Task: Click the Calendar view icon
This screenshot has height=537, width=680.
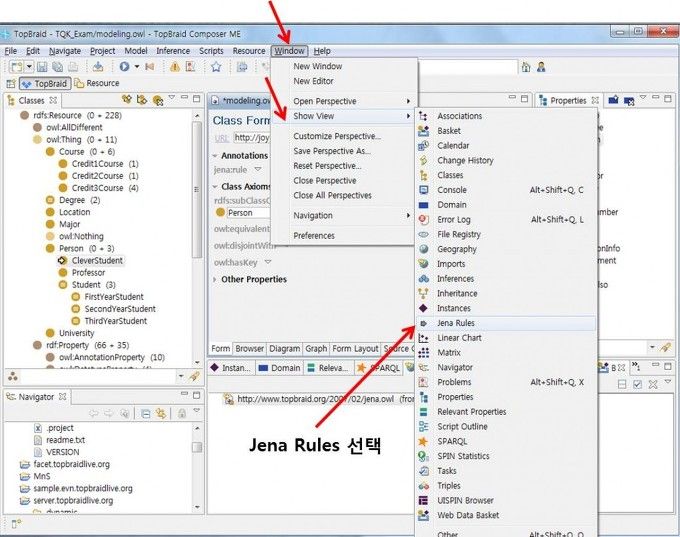Action: point(423,146)
